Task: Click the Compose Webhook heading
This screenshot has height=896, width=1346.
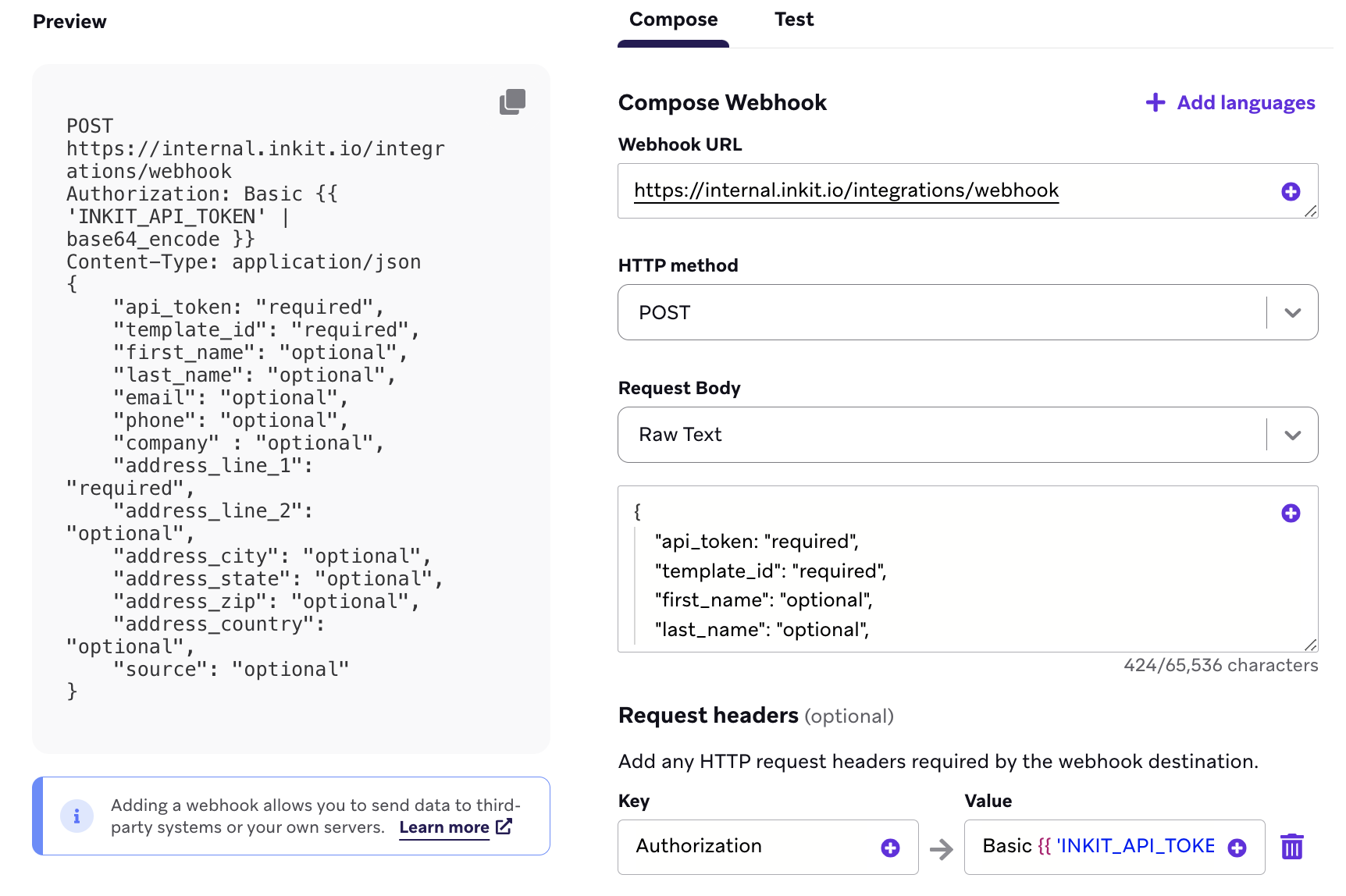Action: [722, 103]
